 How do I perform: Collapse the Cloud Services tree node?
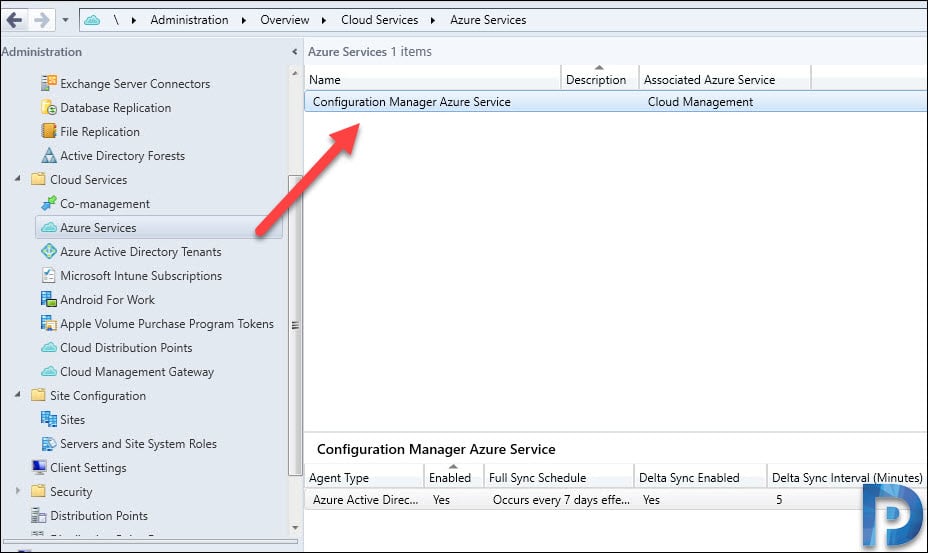pos(18,178)
